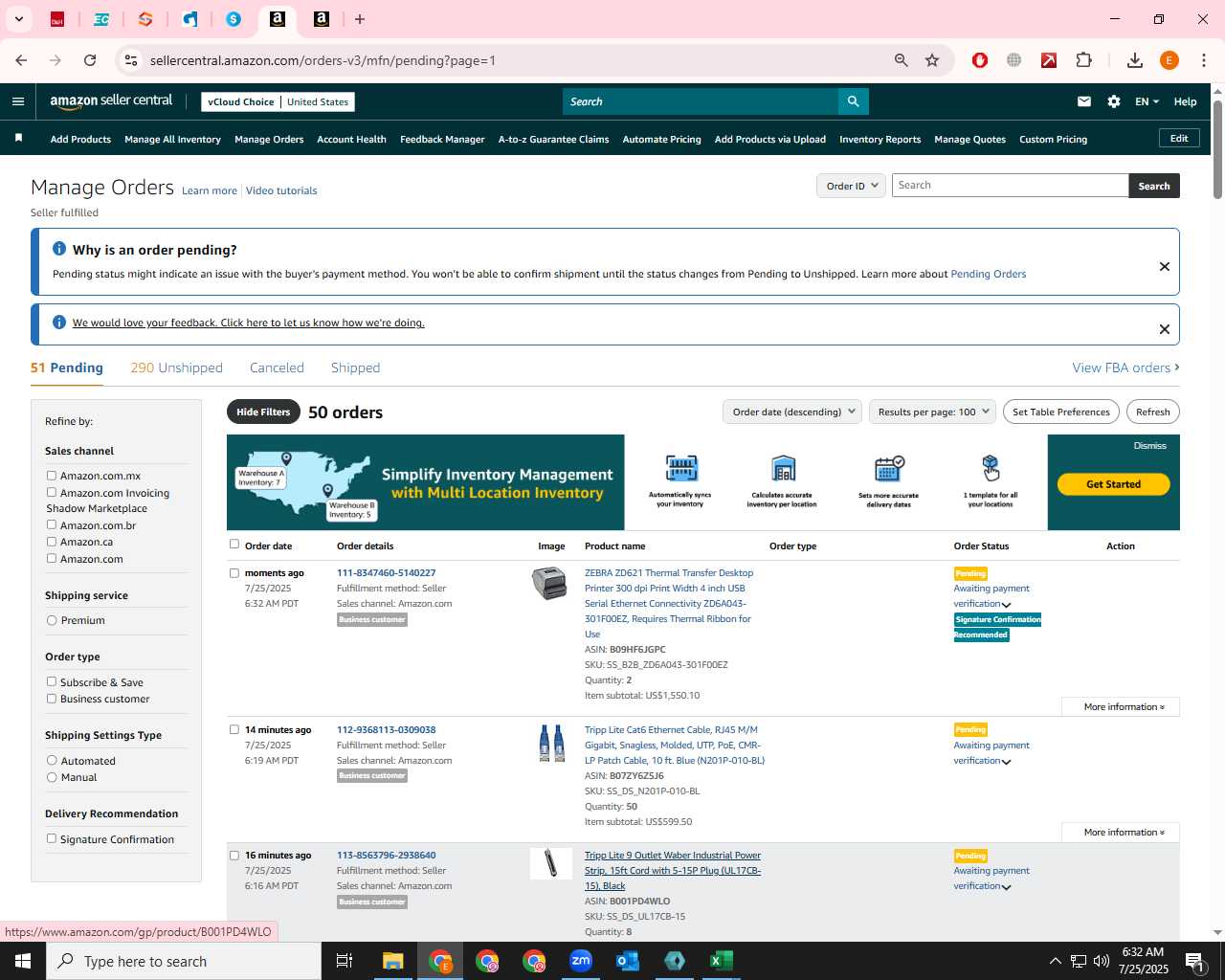Image resolution: width=1225 pixels, height=980 pixels.
Task: Open Automate Pricing in the nav bar
Action: click(x=661, y=139)
